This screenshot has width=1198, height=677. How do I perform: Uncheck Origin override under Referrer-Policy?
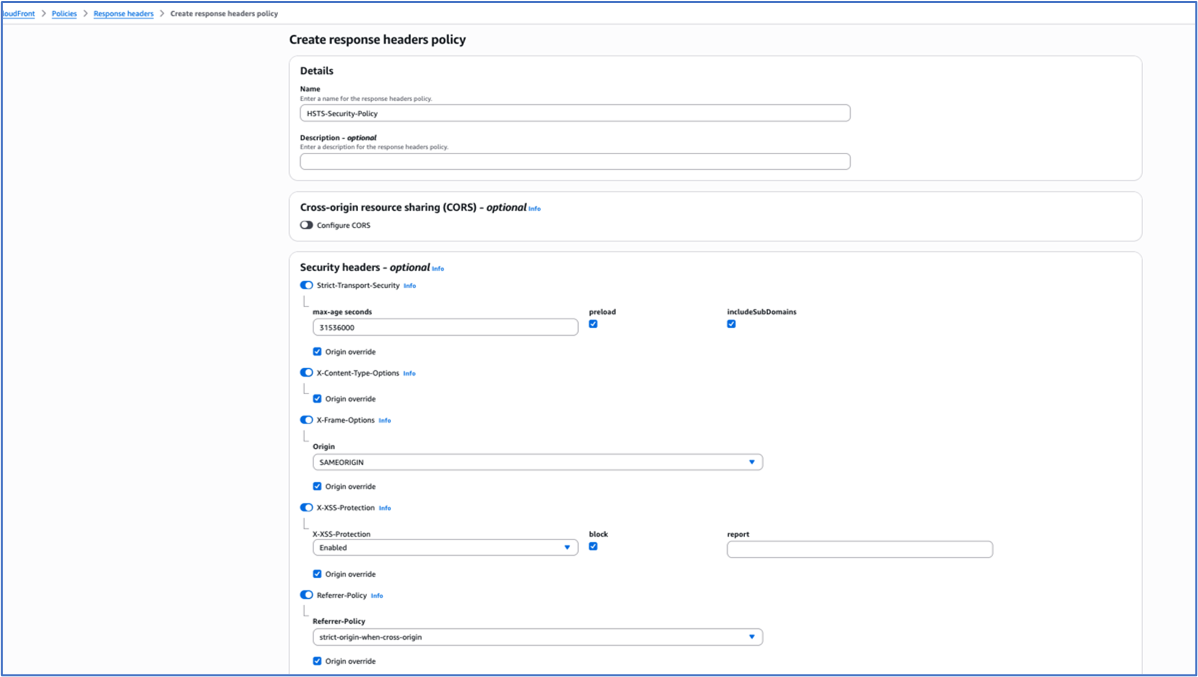(x=317, y=660)
